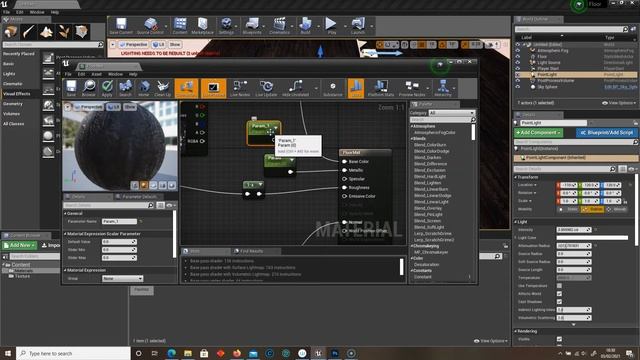The width and height of the screenshot is (640, 360).
Task: Open Cinematics in main editor toolbar
Action: pyautogui.click(x=279, y=26)
